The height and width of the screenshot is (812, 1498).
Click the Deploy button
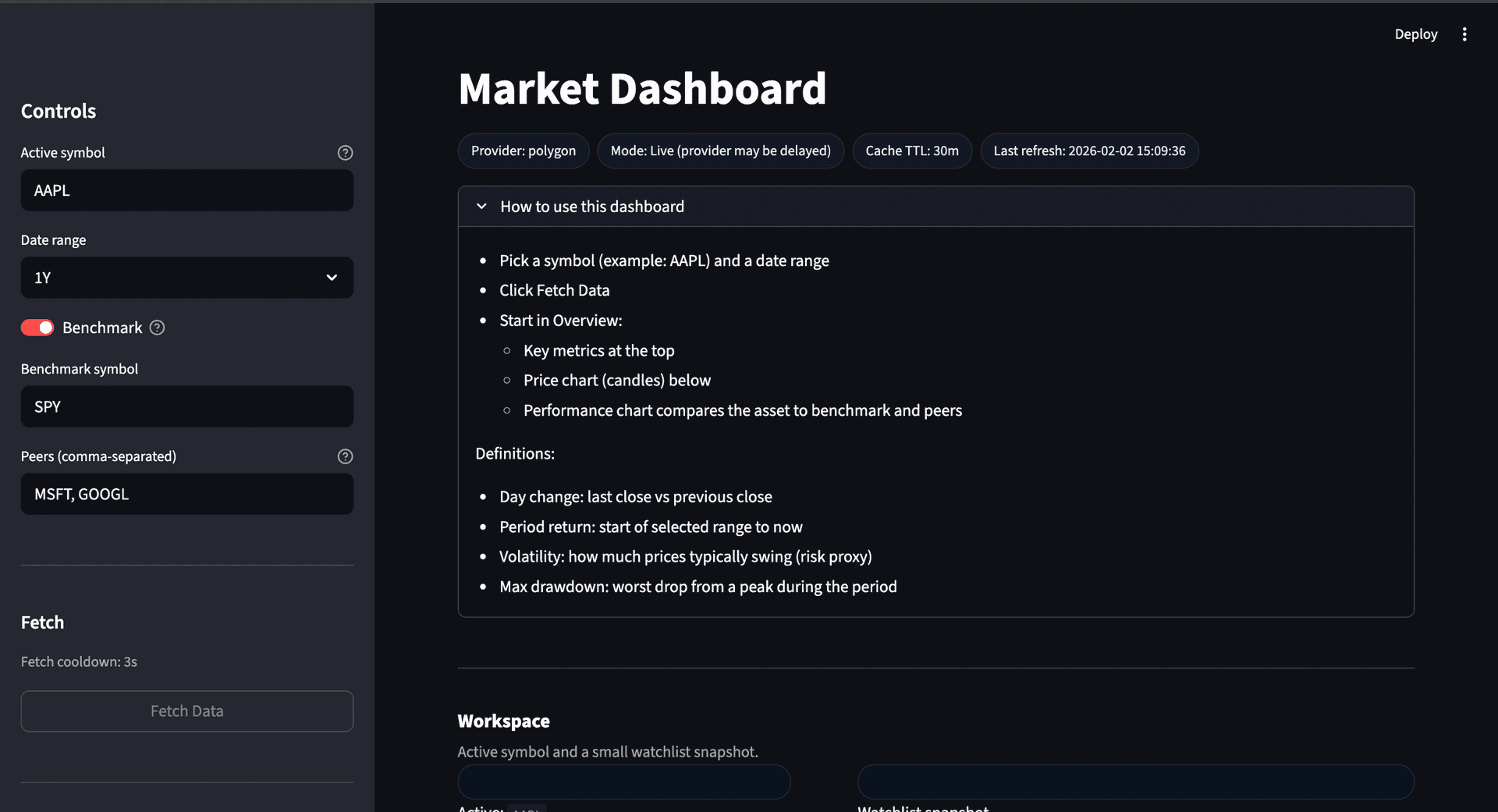click(x=1415, y=34)
